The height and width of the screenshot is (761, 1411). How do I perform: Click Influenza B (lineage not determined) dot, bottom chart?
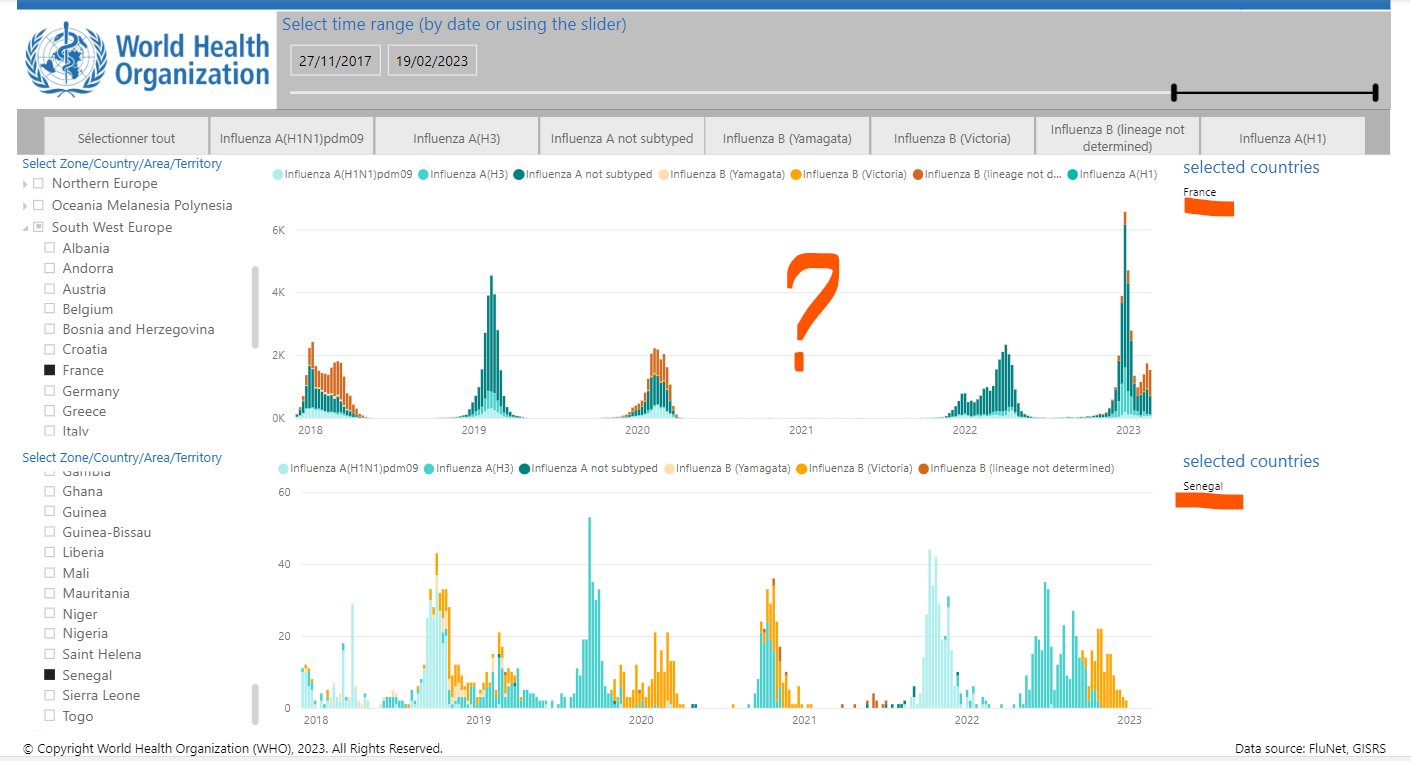(923, 468)
